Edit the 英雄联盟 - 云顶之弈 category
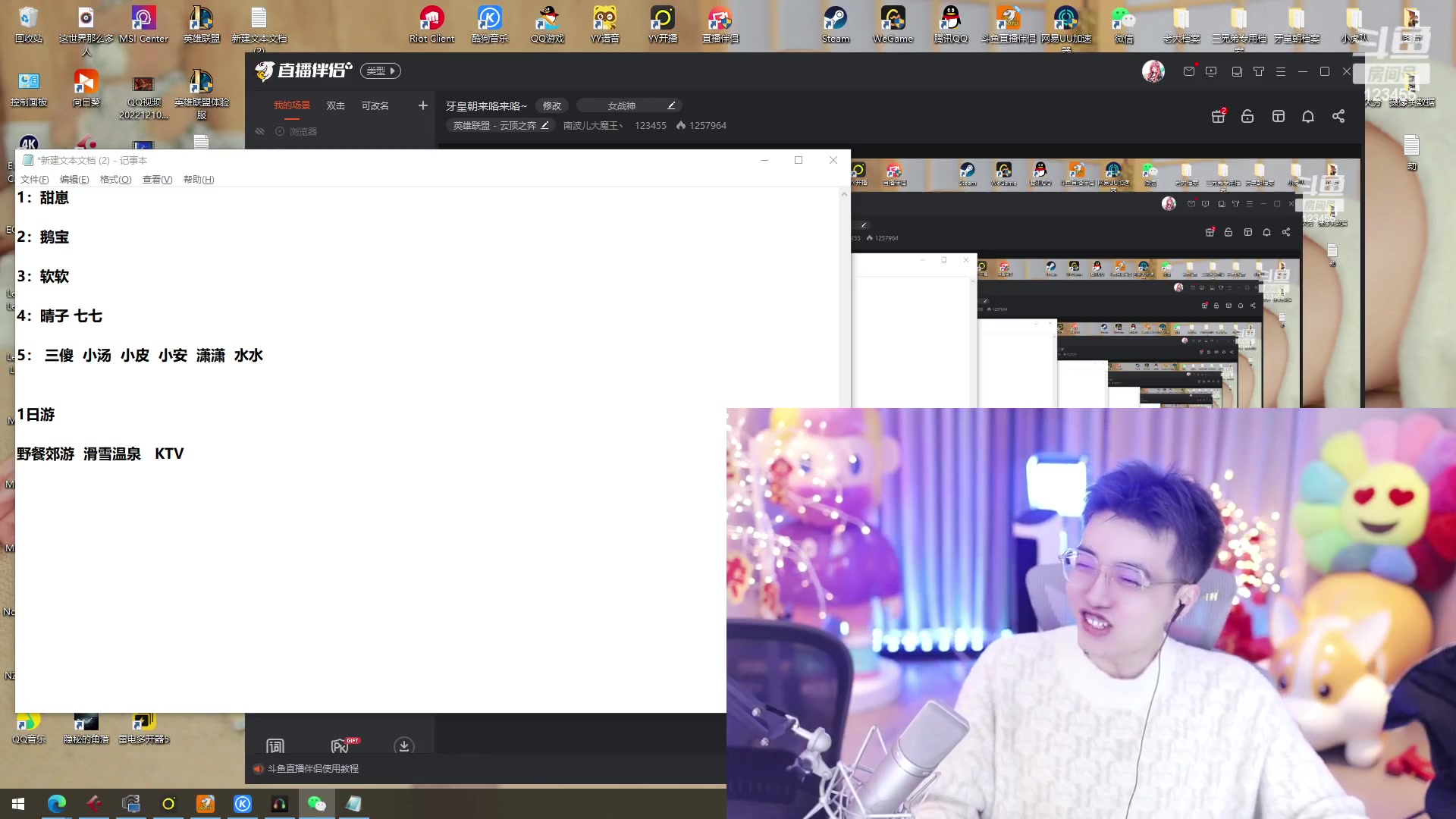 (x=500, y=125)
